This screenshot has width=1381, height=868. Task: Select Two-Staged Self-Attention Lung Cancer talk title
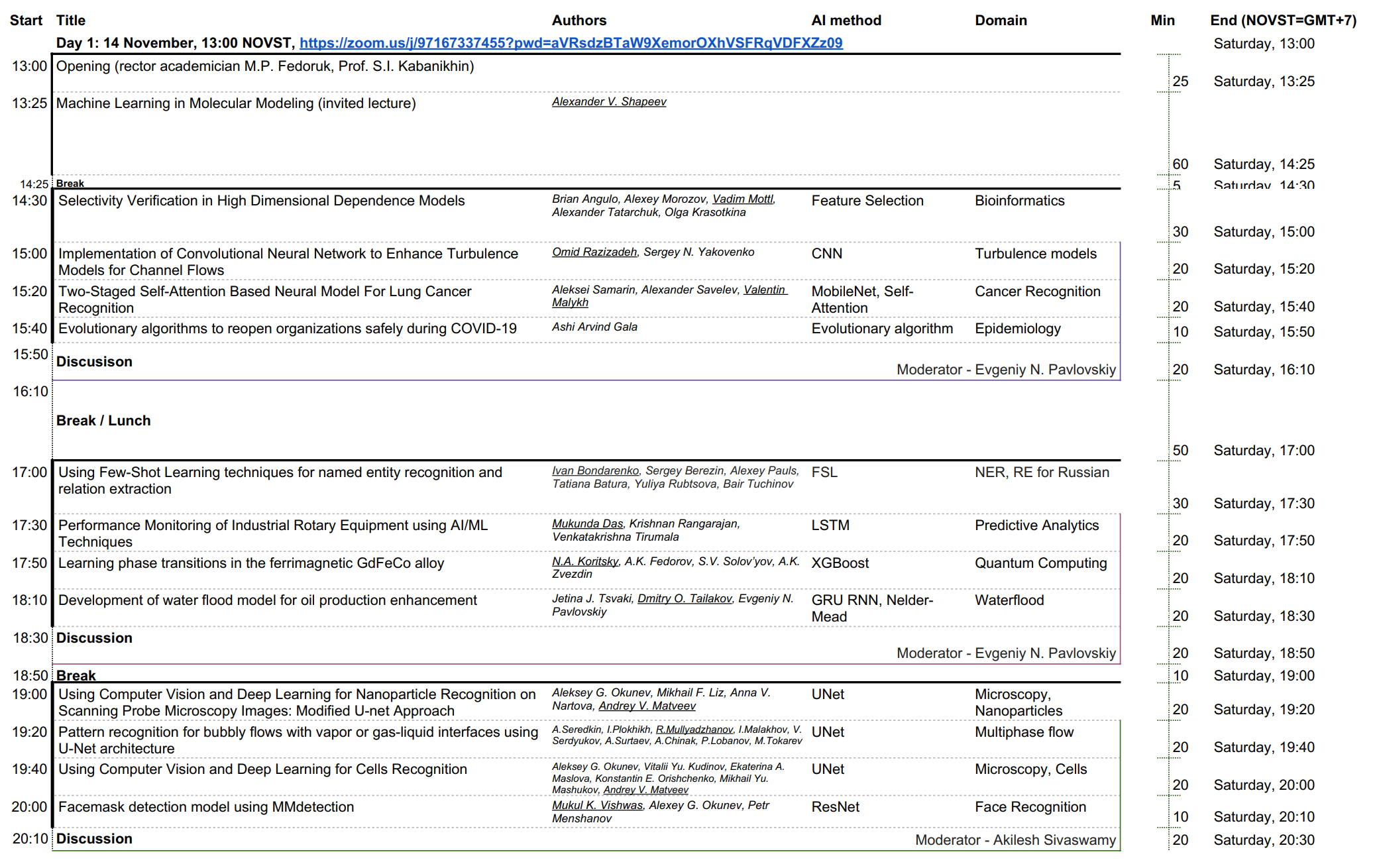pos(265,299)
